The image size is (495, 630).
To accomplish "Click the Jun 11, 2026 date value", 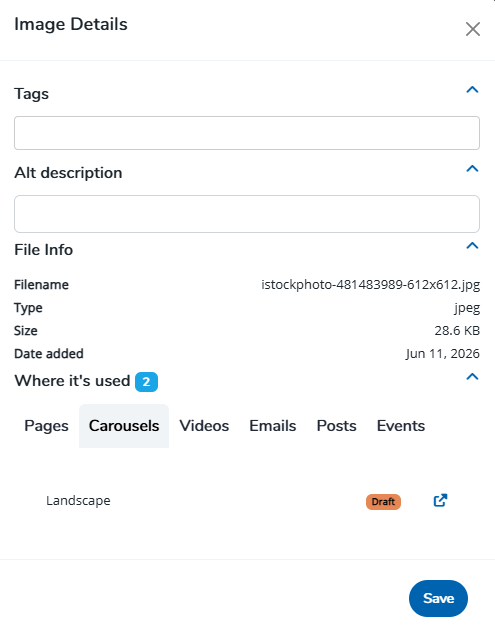I will (443, 354).
